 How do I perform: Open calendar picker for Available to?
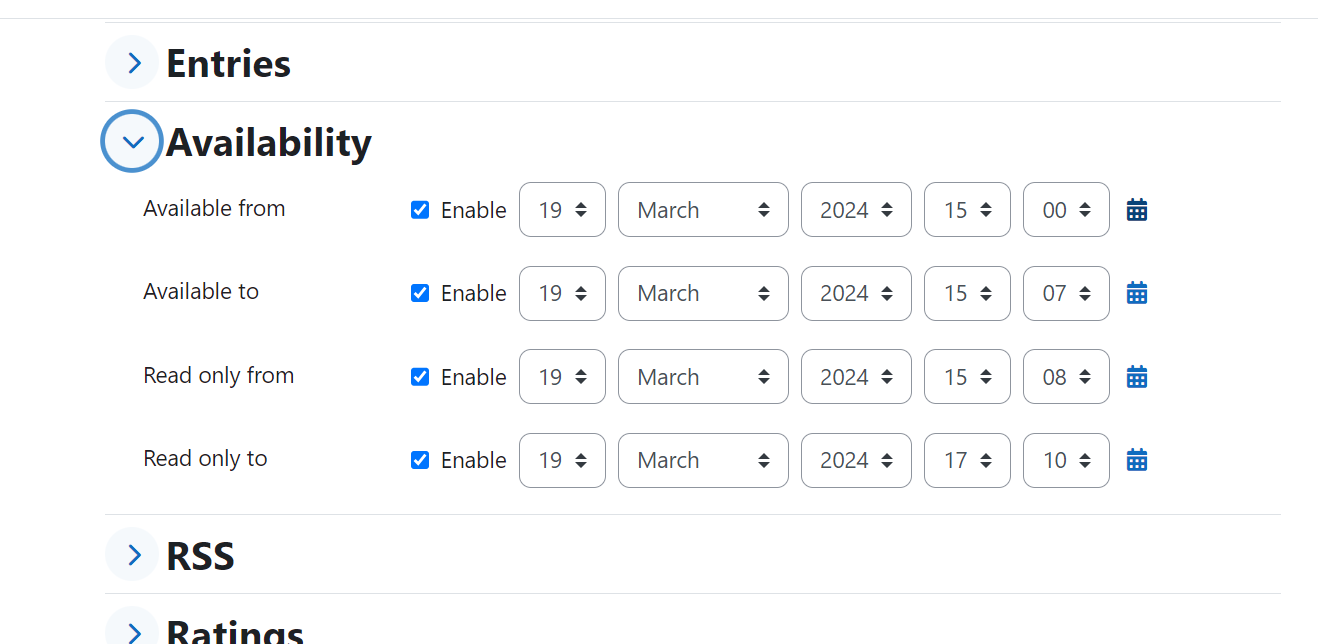coord(1136,293)
